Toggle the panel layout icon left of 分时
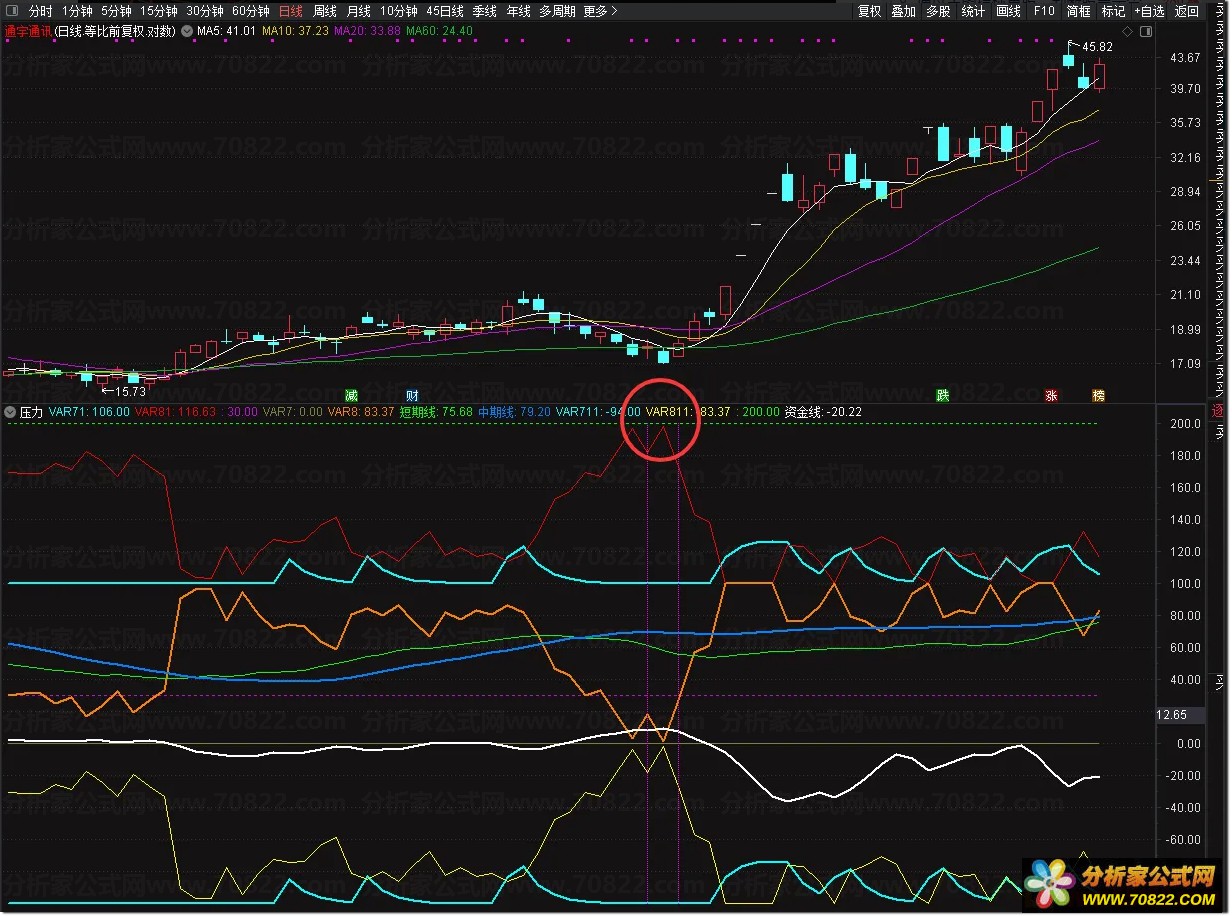Screen dimensions: 1232x916 pyautogui.click(x=11, y=11)
